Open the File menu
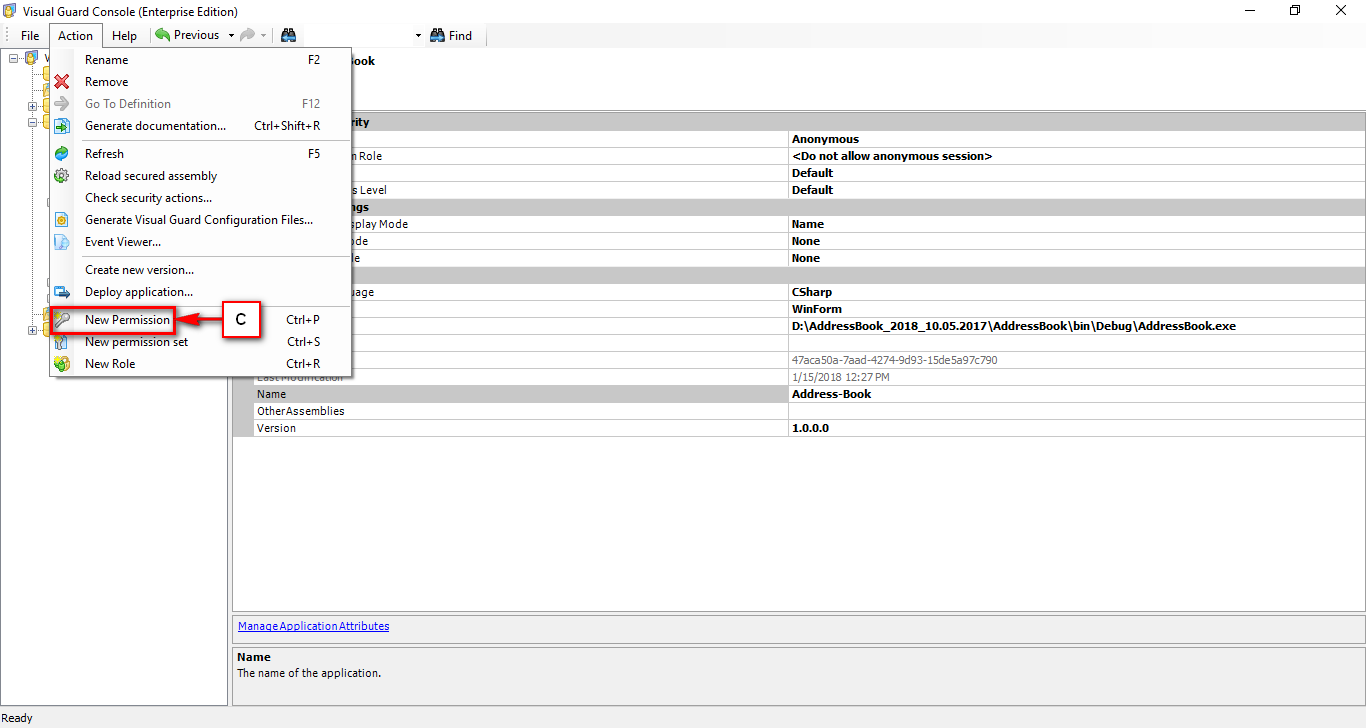The width and height of the screenshot is (1366, 728). tap(30, 34)
